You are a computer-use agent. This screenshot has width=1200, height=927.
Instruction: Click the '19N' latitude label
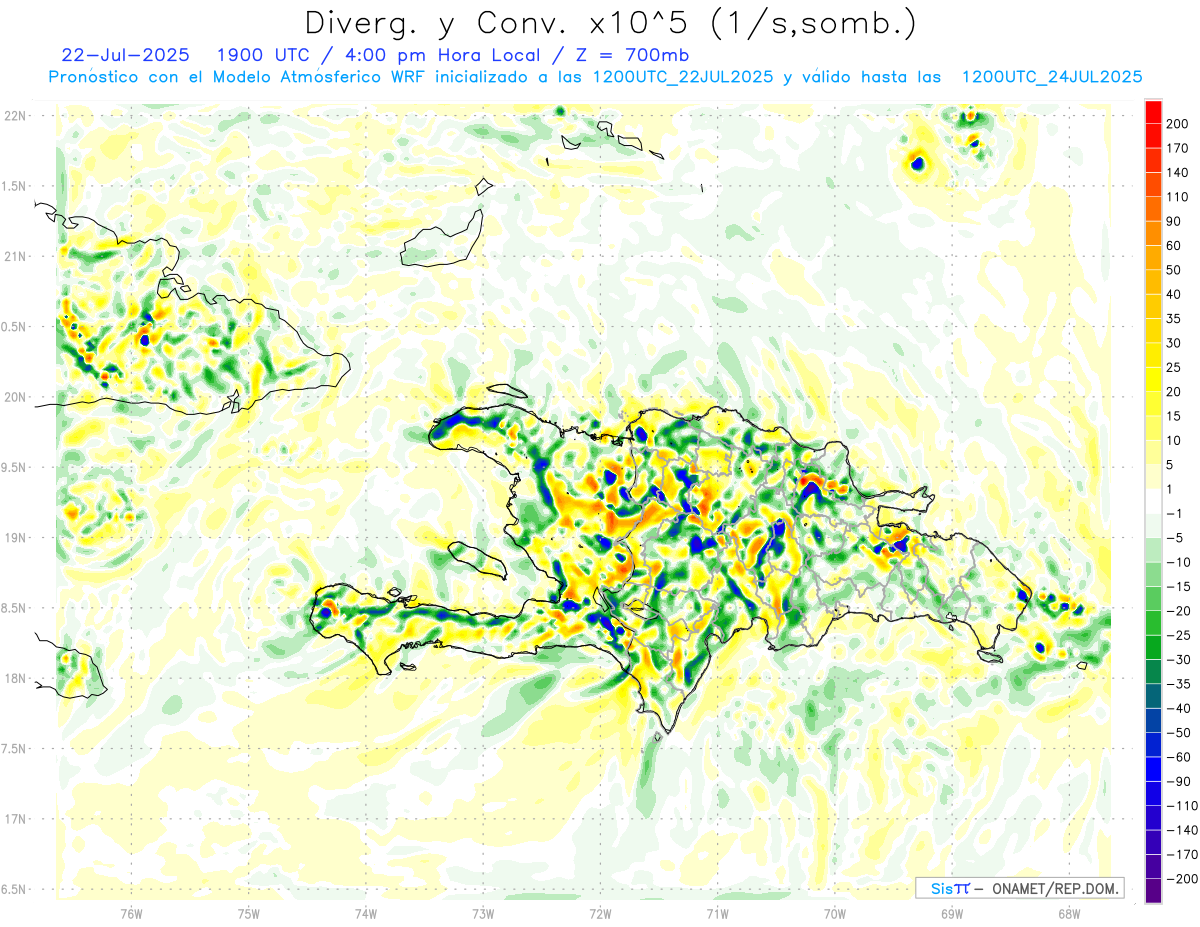click(x=14, y=538)
